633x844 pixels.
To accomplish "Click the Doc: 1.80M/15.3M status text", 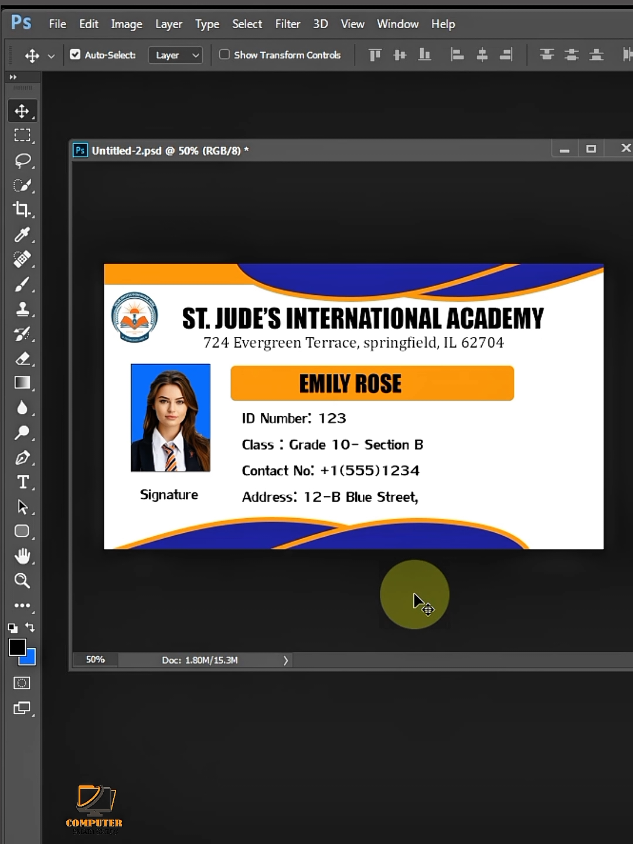I will (x=200, y=660).
